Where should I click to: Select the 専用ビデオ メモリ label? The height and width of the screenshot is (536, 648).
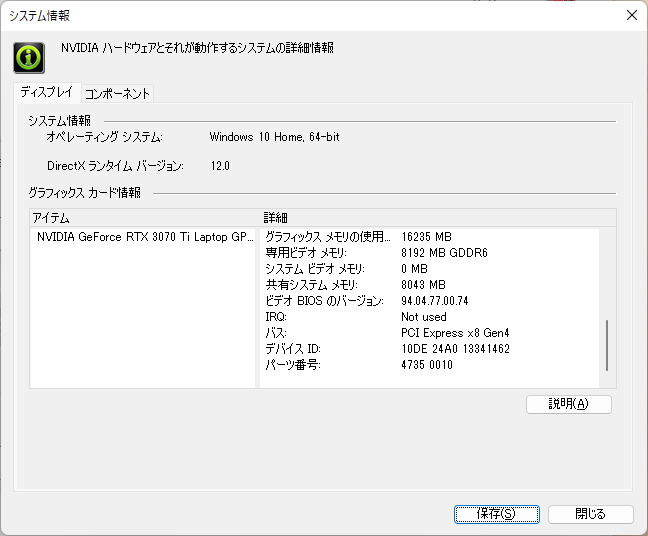306,253
